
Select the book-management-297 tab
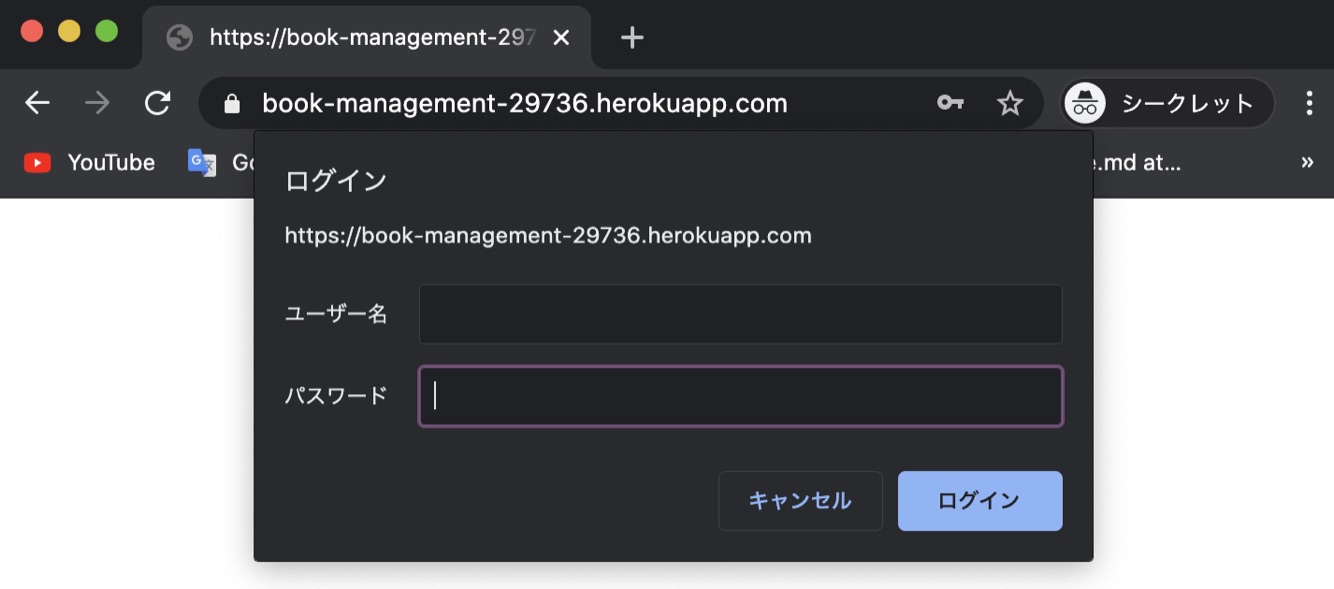pyautogui.click(x=367, y=38)
